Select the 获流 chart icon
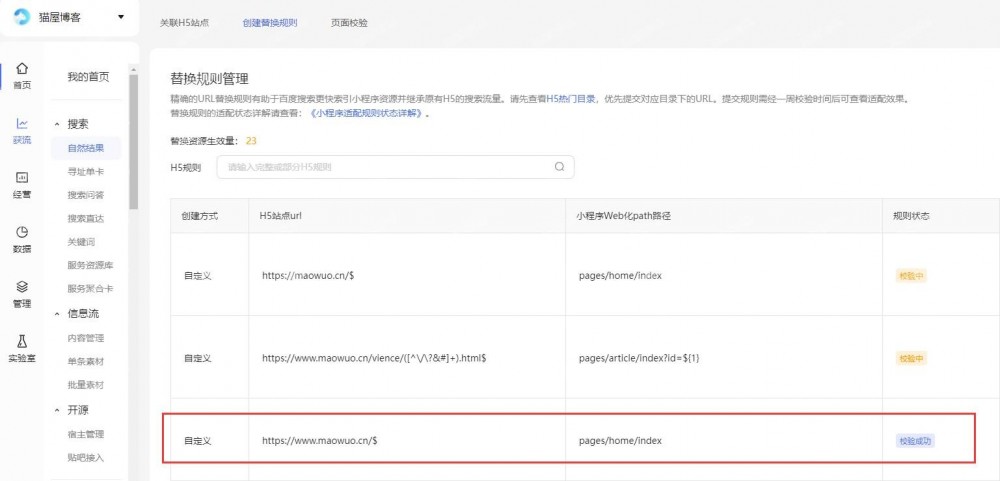 pos(22,123)
